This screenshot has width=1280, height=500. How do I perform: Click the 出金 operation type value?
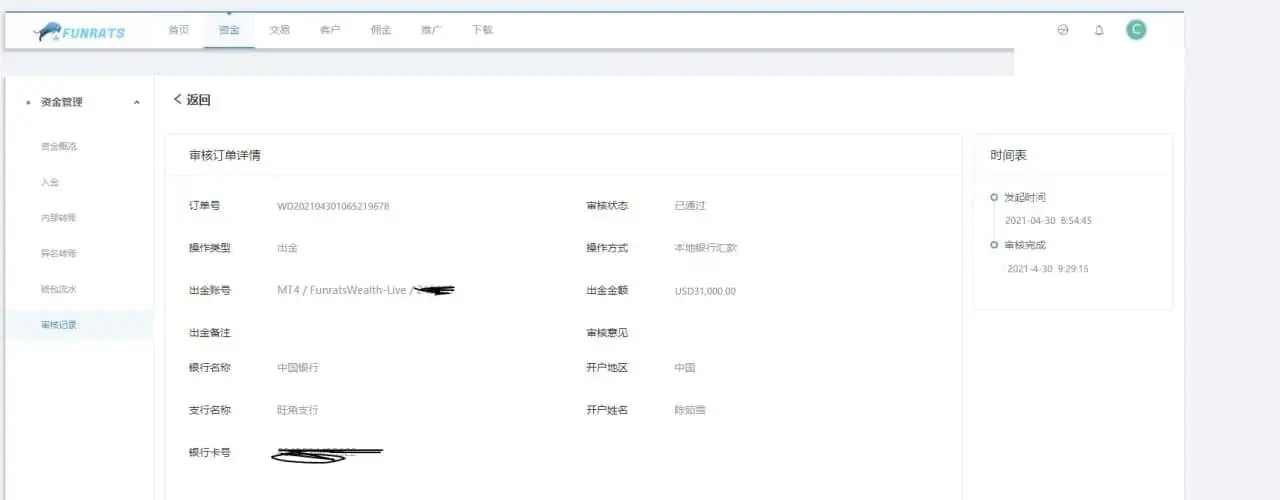click(287, 248)
